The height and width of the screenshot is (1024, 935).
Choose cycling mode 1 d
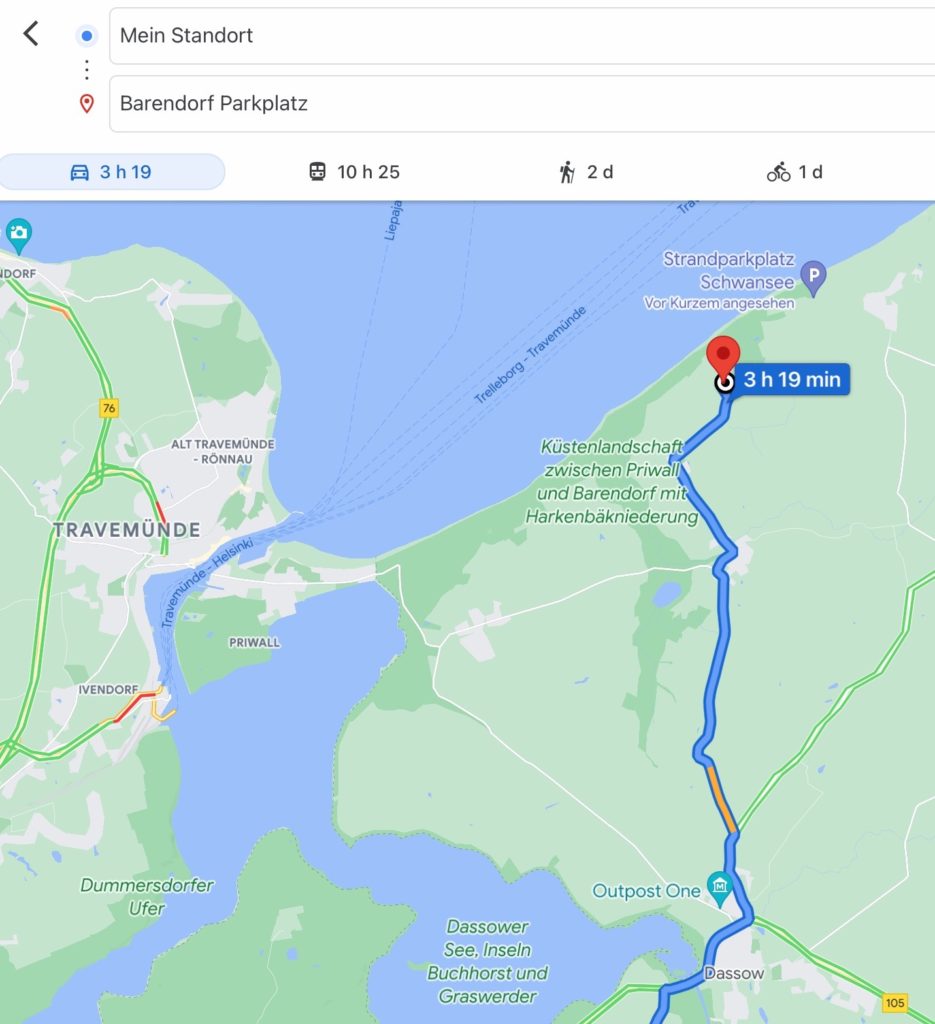pyautogui.click(x=795, y=172)
